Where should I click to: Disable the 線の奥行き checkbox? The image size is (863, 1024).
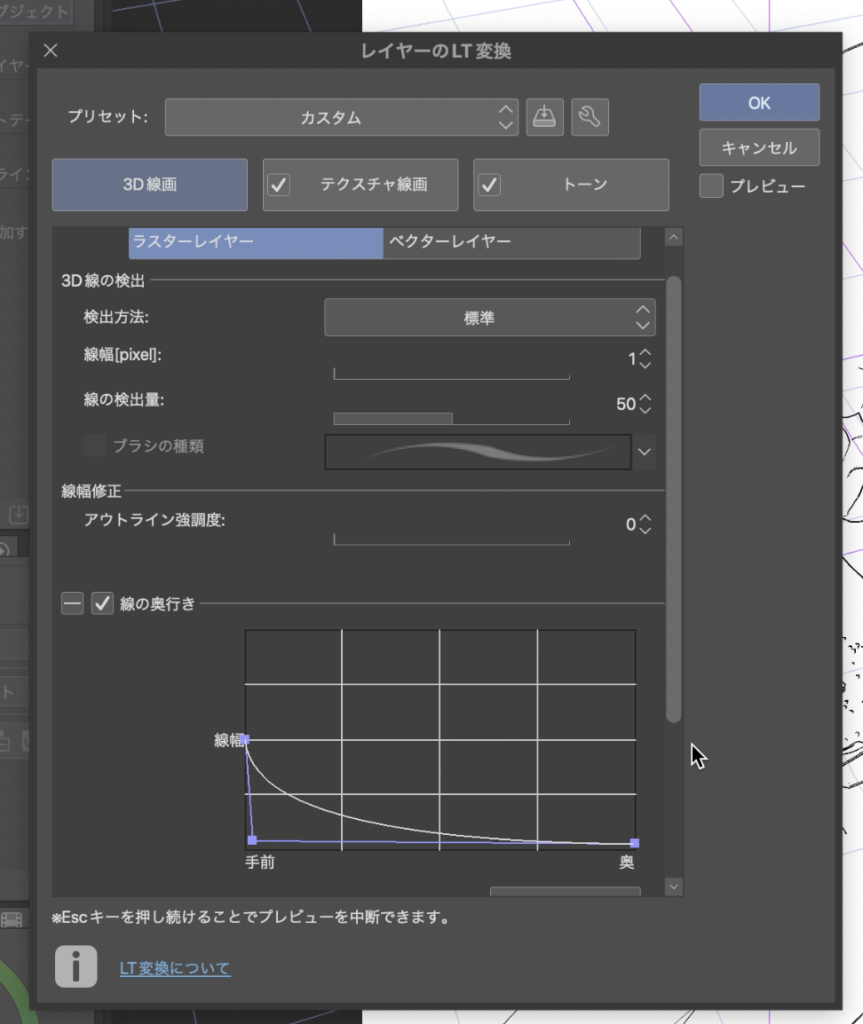pos(102,603)
